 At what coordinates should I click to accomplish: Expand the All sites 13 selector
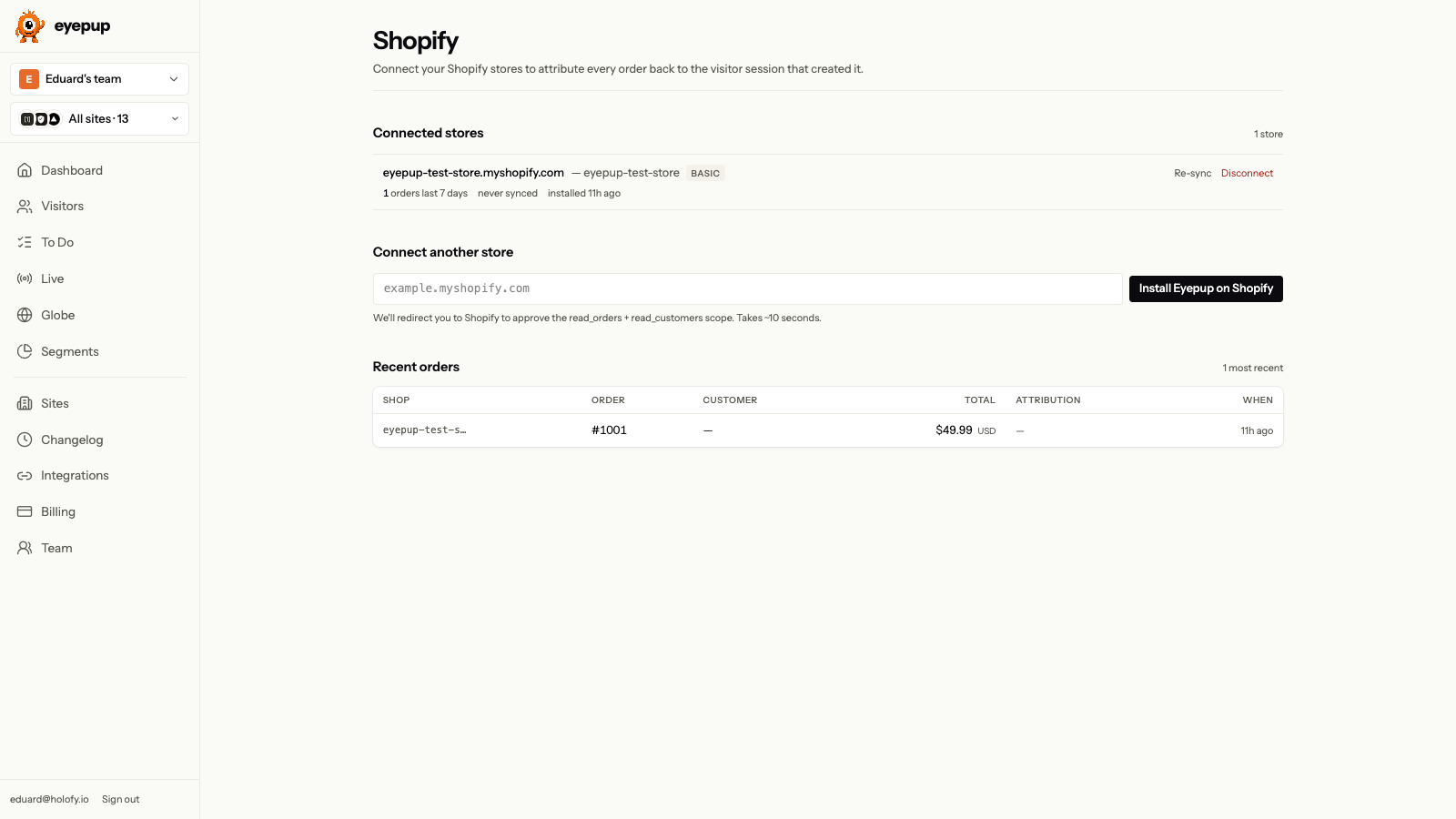(x=99, y=119)
